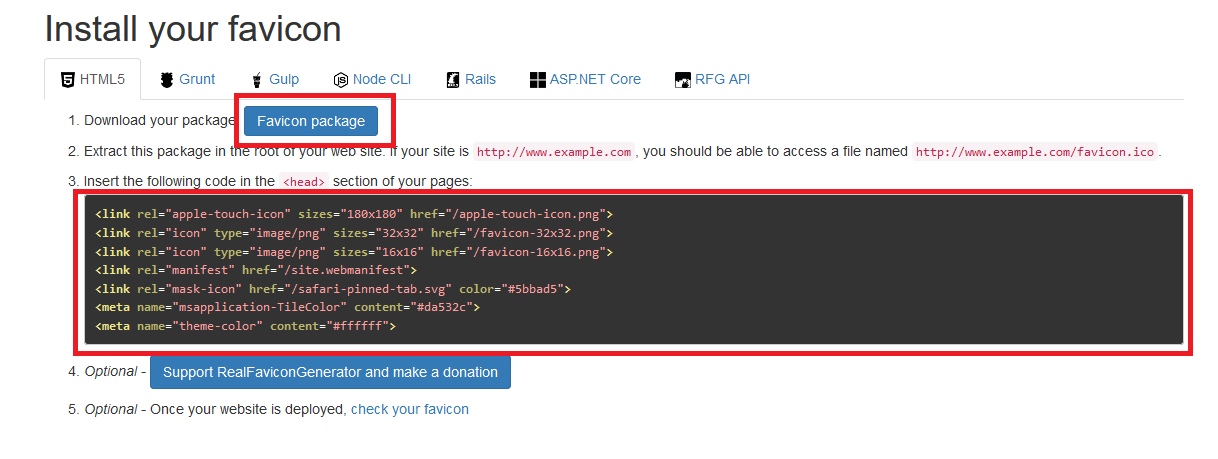This screenshot has height=459, width=1218.
Task: Click the RFG API tab icon
Action: pyautogui.click(x=683, y=80)
